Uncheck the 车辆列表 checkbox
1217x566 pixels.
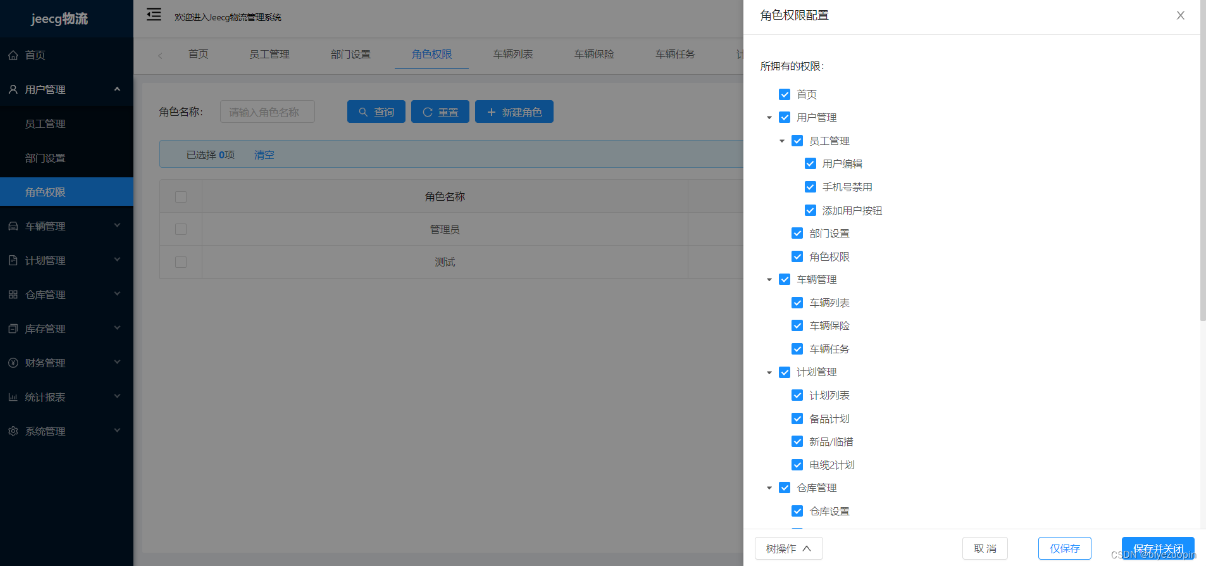(x=798, y=303)
